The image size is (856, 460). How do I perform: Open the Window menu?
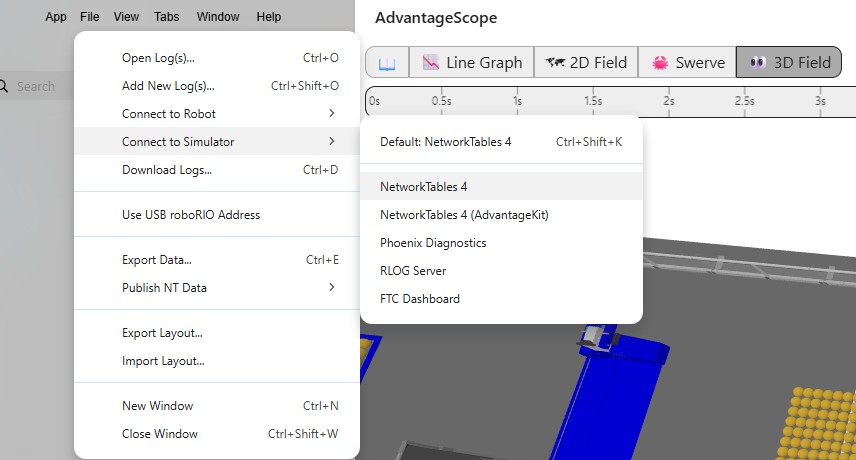pos(218,17)
